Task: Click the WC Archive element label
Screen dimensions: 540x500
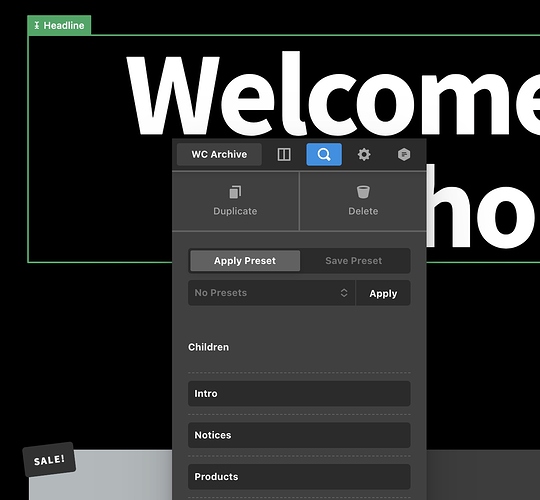Action: pos(219,154)
